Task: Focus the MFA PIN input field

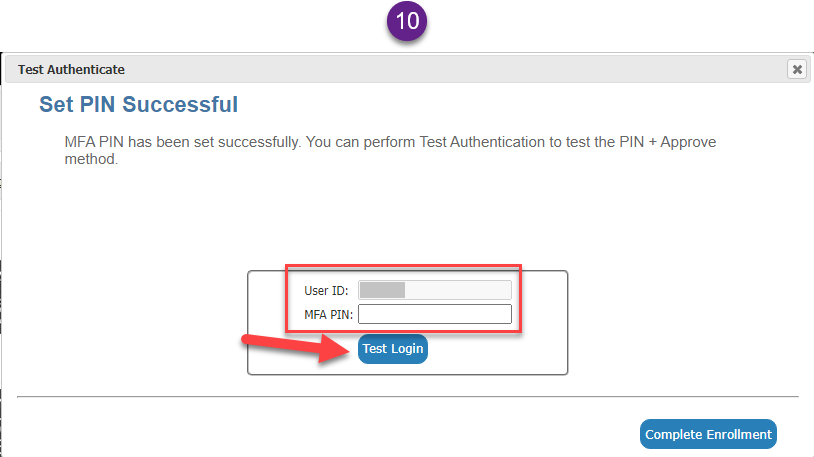Action: [x=435, y=315]
